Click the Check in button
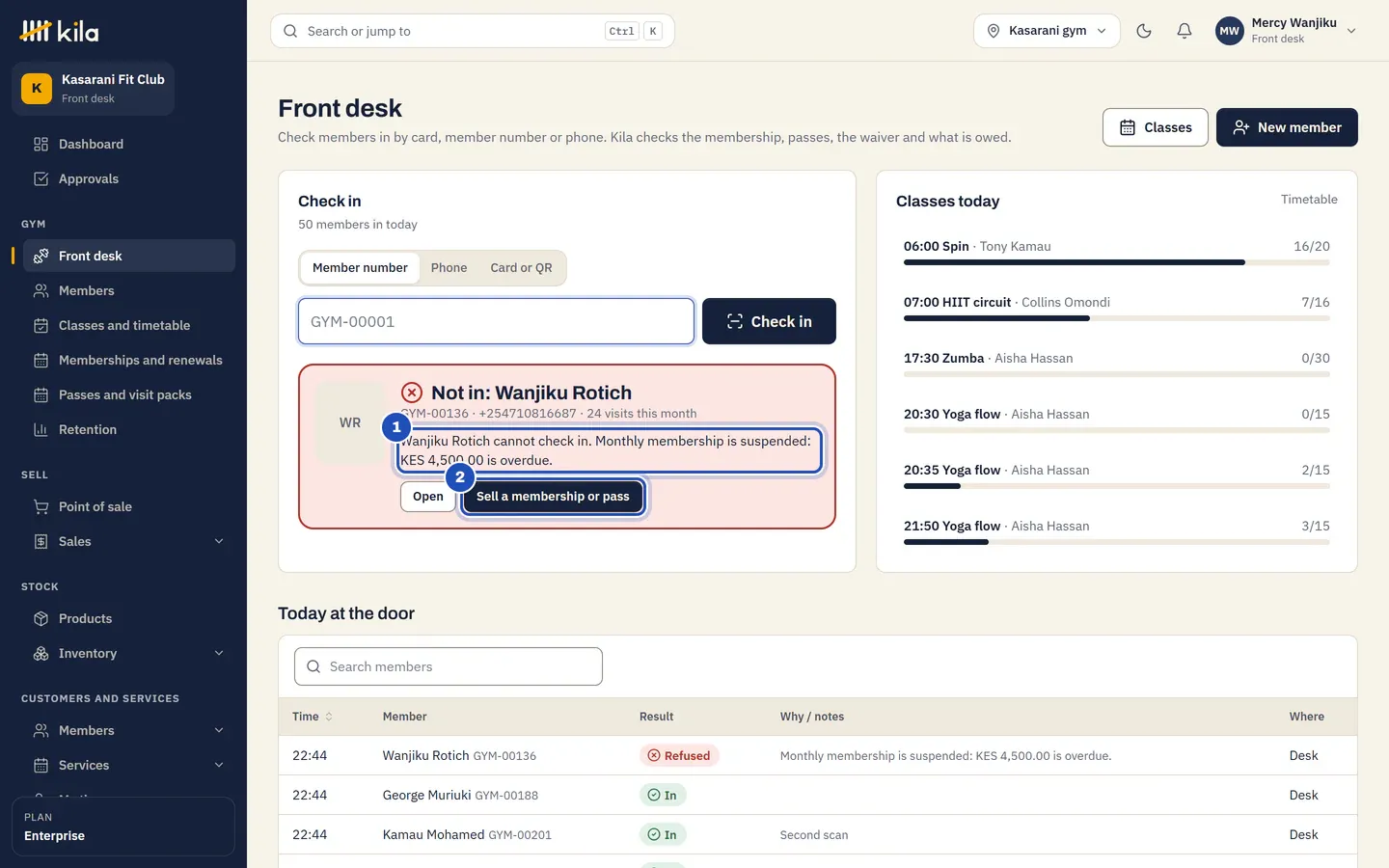Image resolution: width=1389 pixels, height=868 pixels. pos(769,321)
